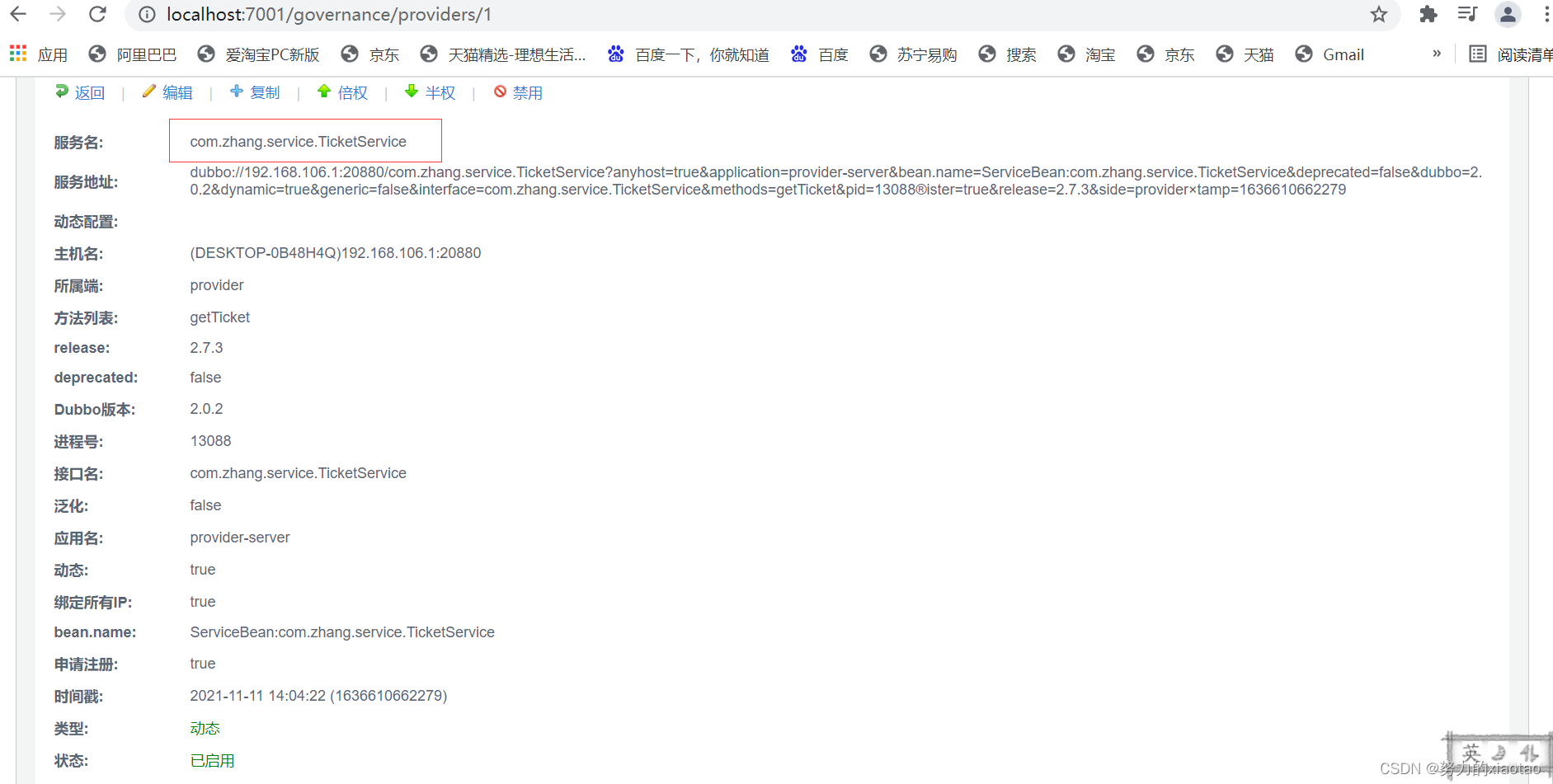Open the media control icon

pyautogui.click(x=1468, y=14)
